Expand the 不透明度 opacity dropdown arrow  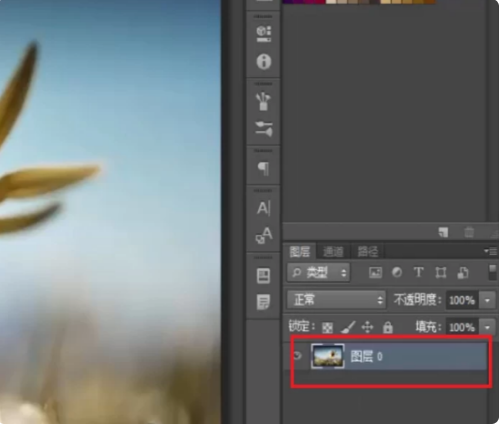pos(487,300)
